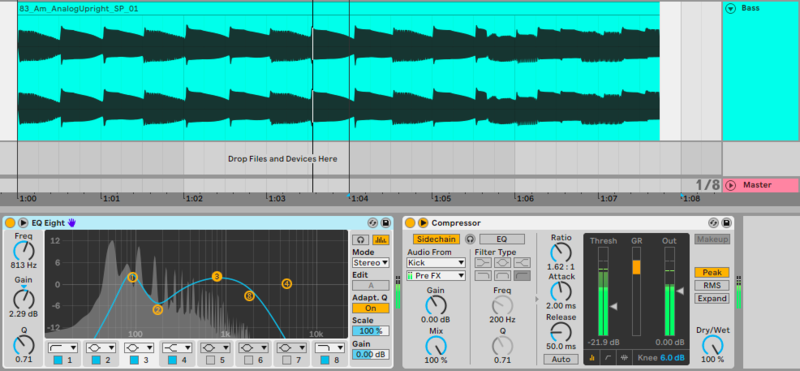Click the Out level slider handle

680,291
